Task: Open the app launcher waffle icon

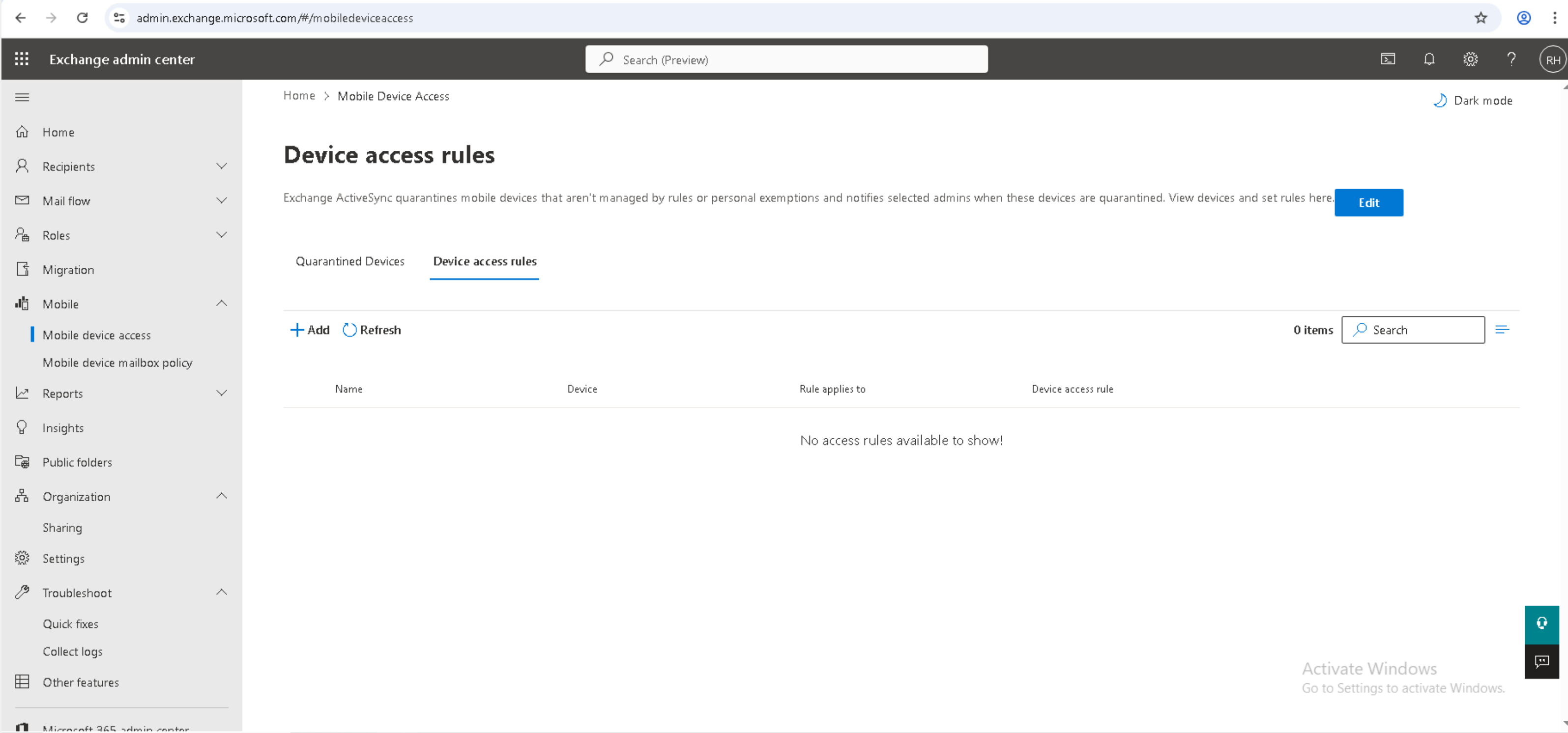Action: [x=22, y=59]
